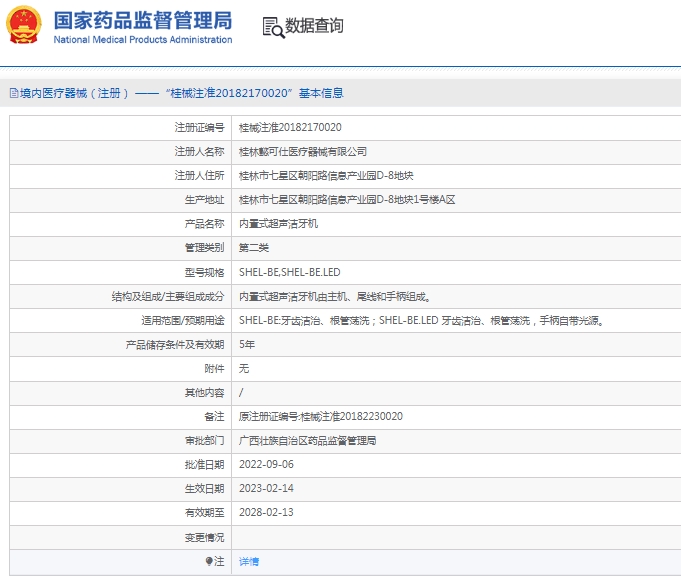Viewport: 681px width, 582px height.
Task: Select the 结构及组成 description value
Action: click(335, 297)
